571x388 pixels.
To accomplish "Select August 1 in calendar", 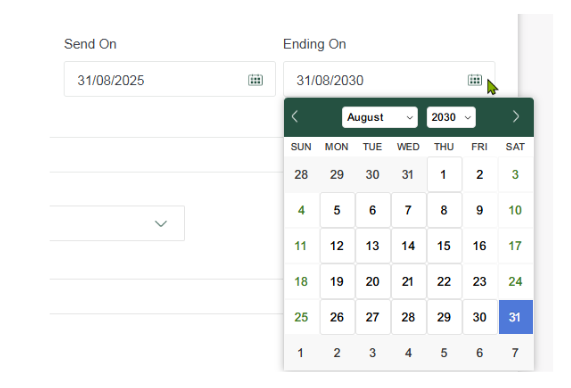I will tap(444, 175).
